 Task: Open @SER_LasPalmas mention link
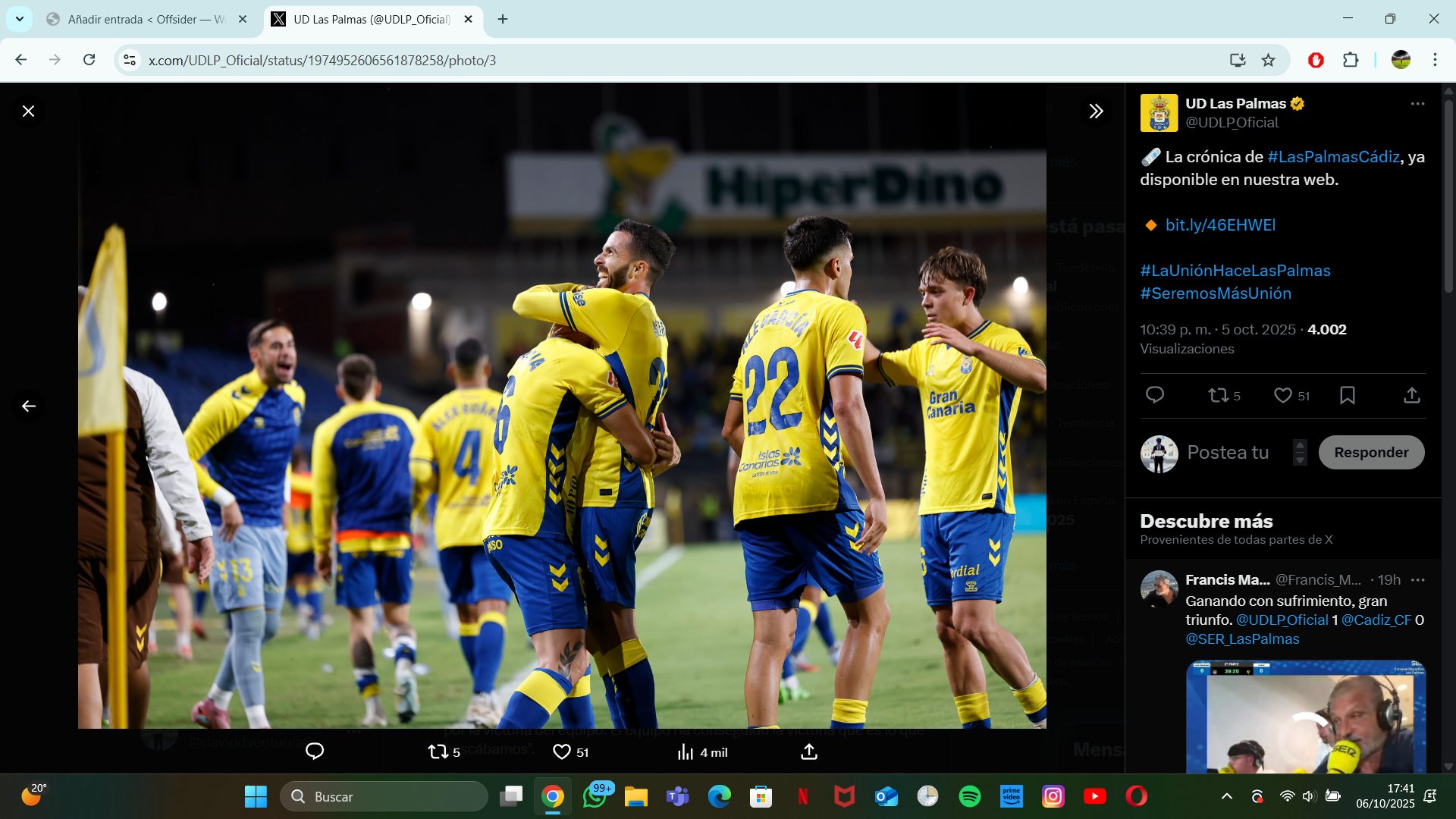1242,639
